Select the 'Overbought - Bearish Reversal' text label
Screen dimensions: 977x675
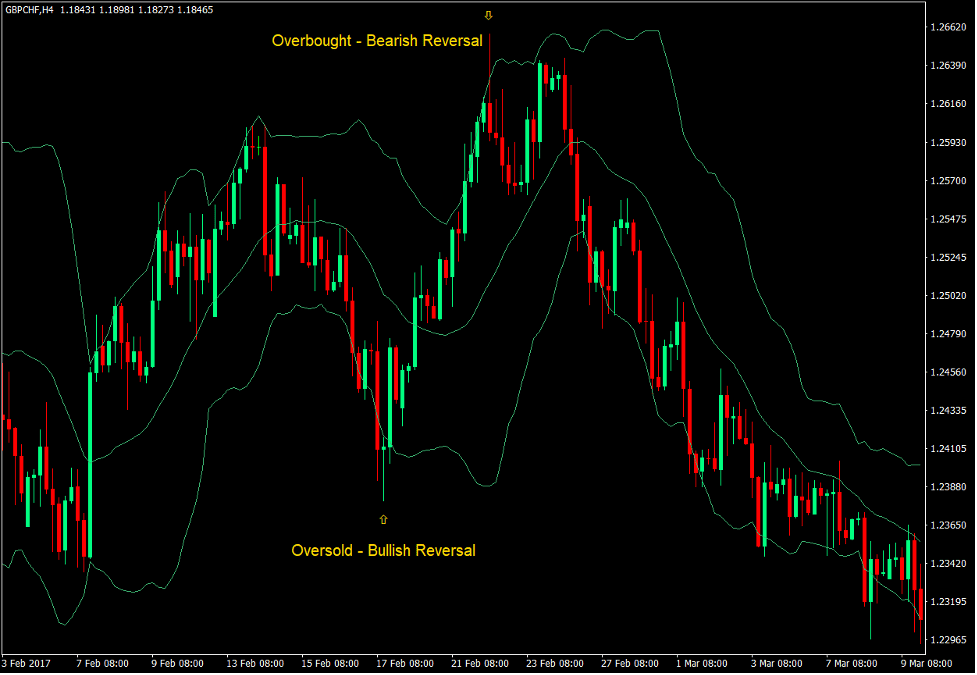coord(377,41)
